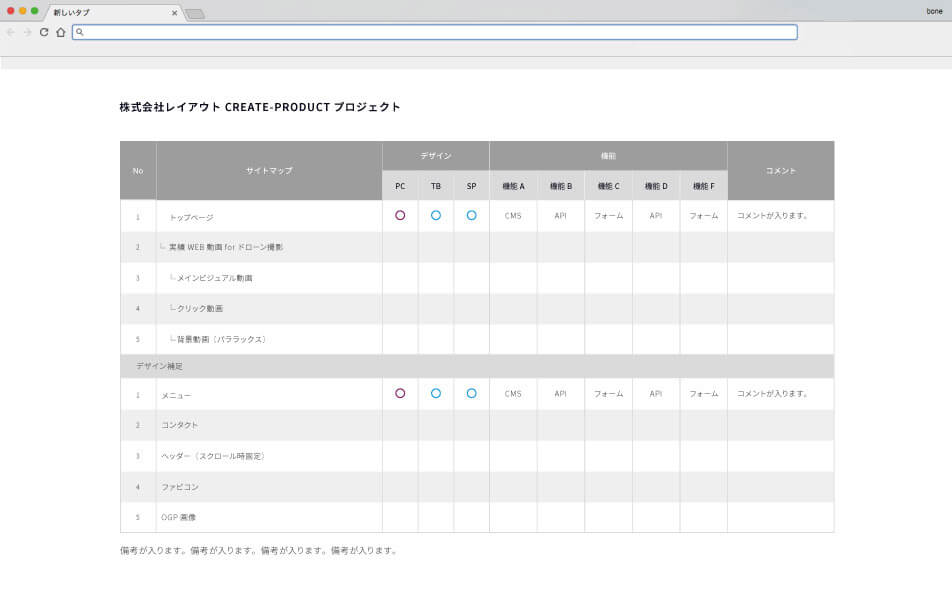This screenshot has height=596, width=952.
Task: Select the OGP 画像 row name
Action: 178,517
